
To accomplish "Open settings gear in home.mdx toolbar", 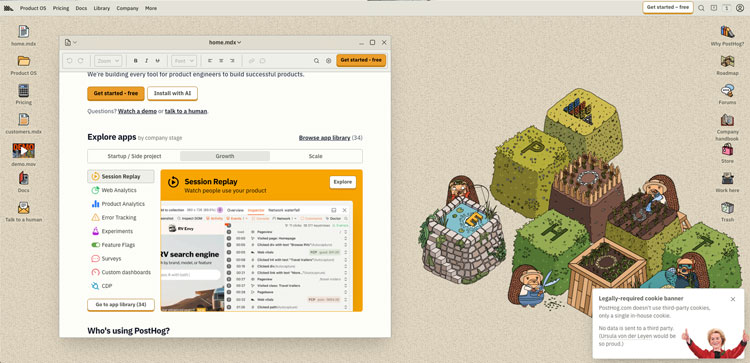I will click(x=329, y=61).
